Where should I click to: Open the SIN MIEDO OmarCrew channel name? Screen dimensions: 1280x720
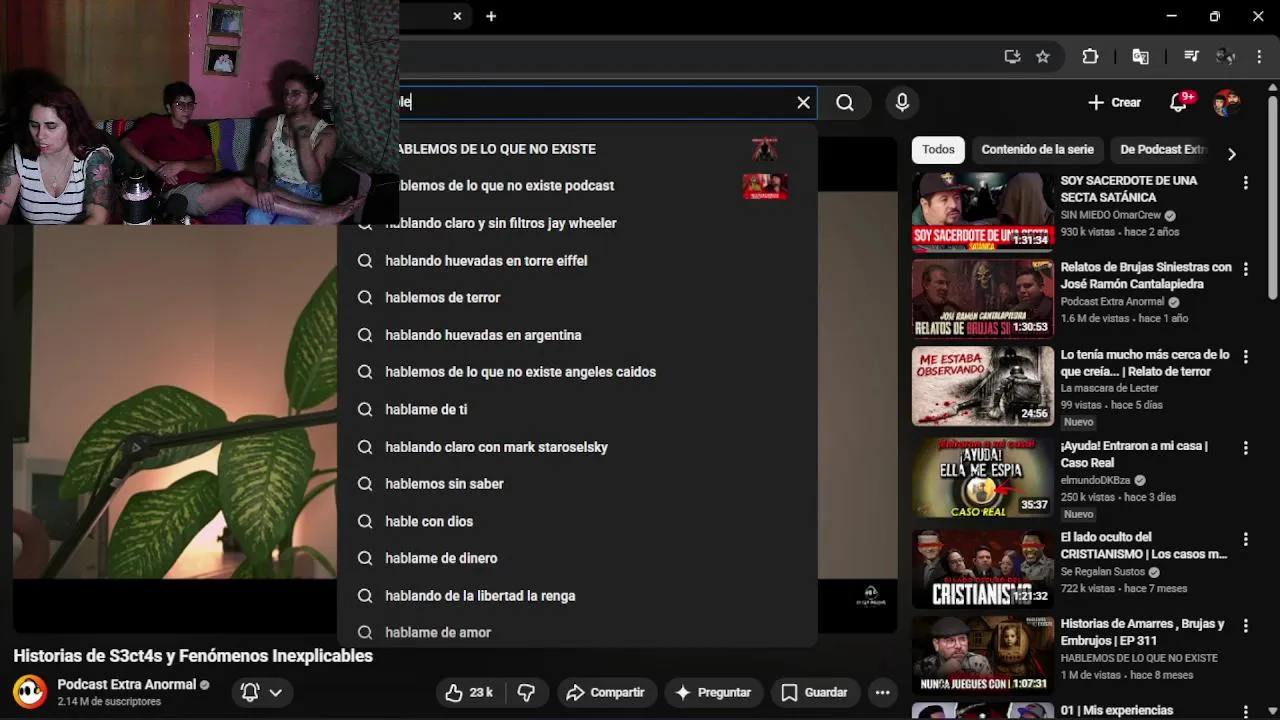[1111, 215]
